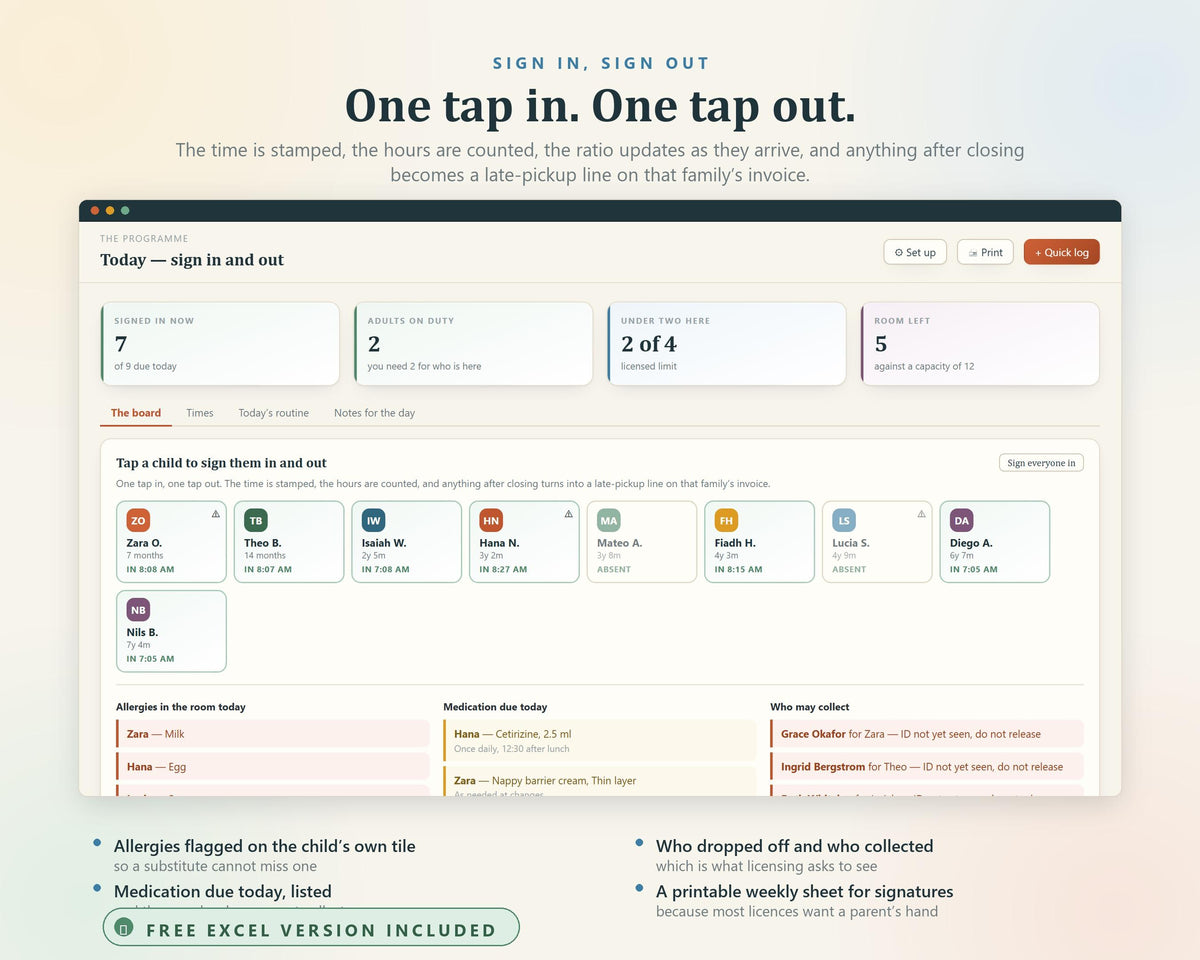The height and width of the screenshot is (960, 1200).
Task: Click the red window dot in title bar
Action: pos(95,210)
